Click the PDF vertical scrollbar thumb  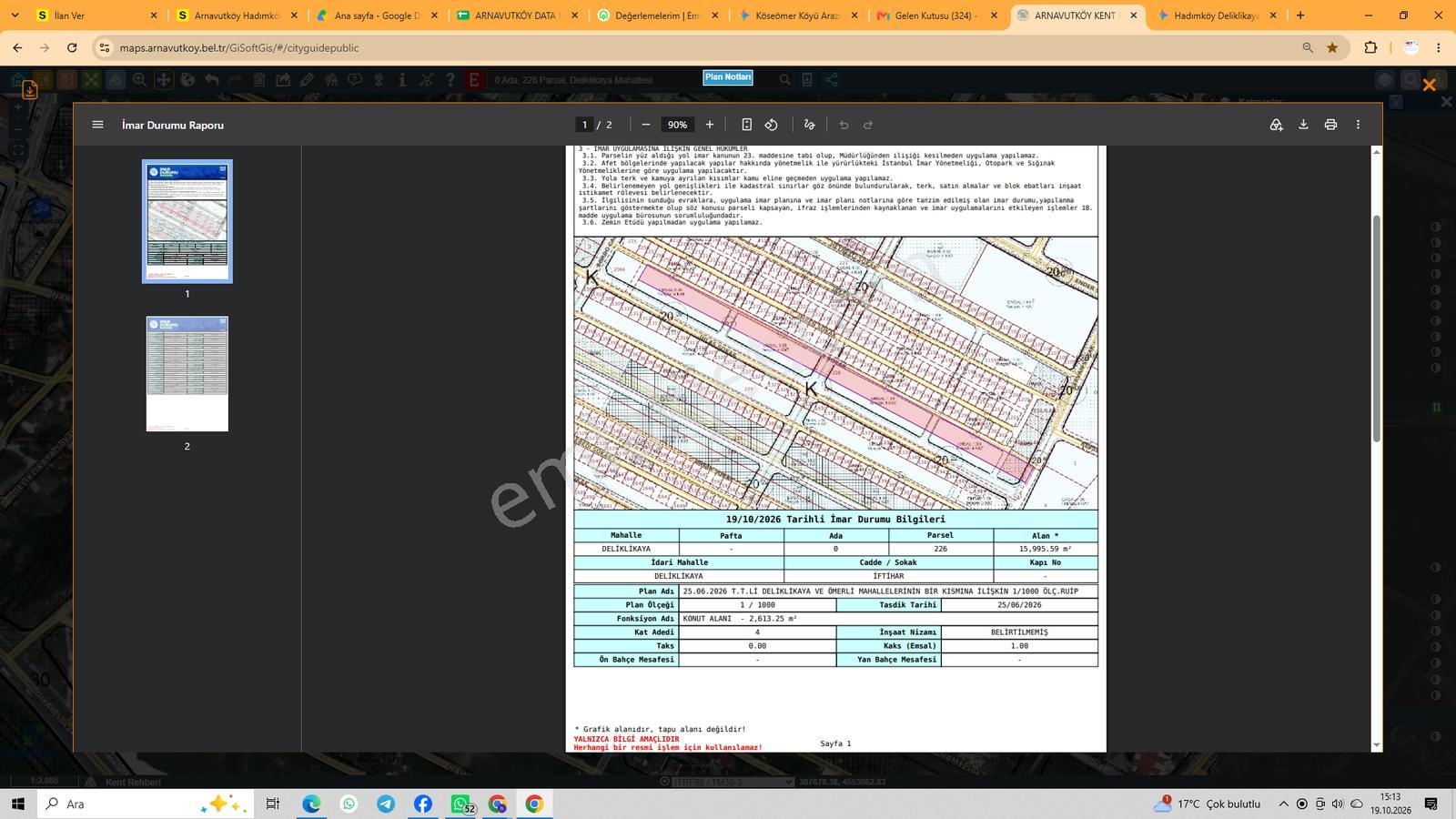point(1376,329)
